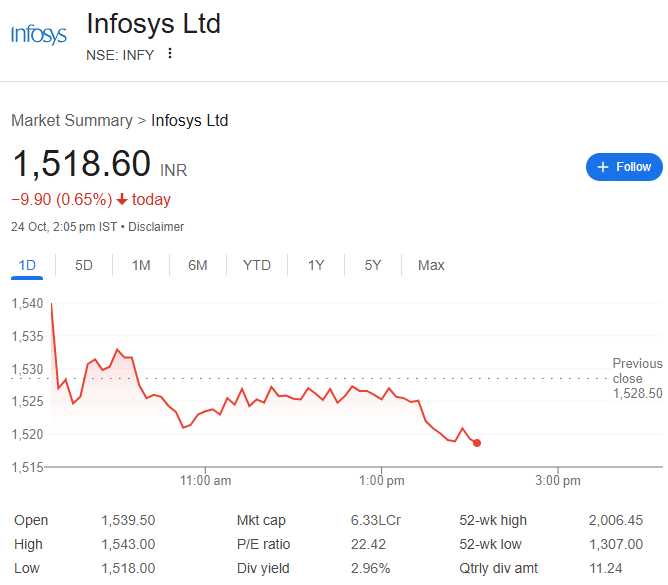Select the YTD chart tab
Screen dimensions: 668x585
(257, 265)
